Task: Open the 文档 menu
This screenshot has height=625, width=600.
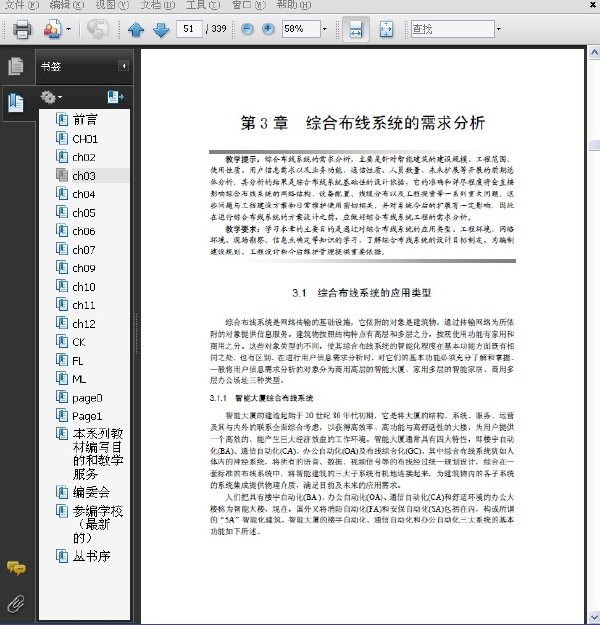Action: [158, 5]
